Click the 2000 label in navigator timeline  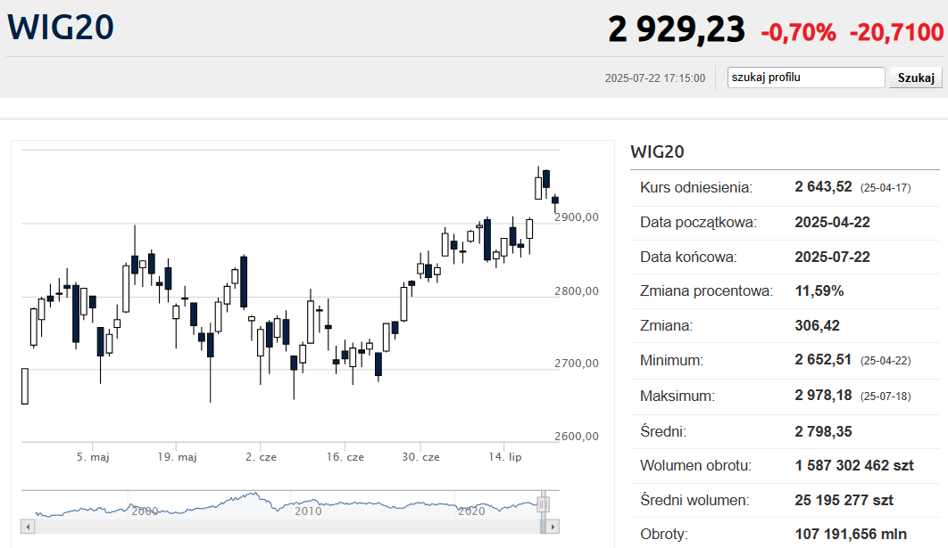[145, 511]
